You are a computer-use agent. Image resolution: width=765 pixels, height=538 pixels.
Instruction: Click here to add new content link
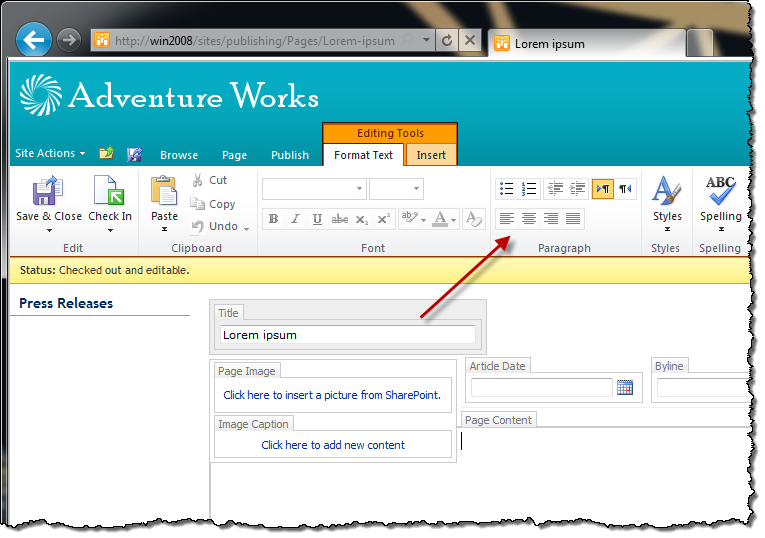coord(333,445)
